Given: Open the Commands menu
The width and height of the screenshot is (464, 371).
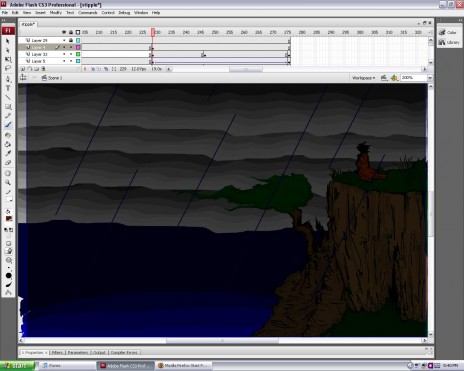Looking at the screenshot, I should pos(88,13).
